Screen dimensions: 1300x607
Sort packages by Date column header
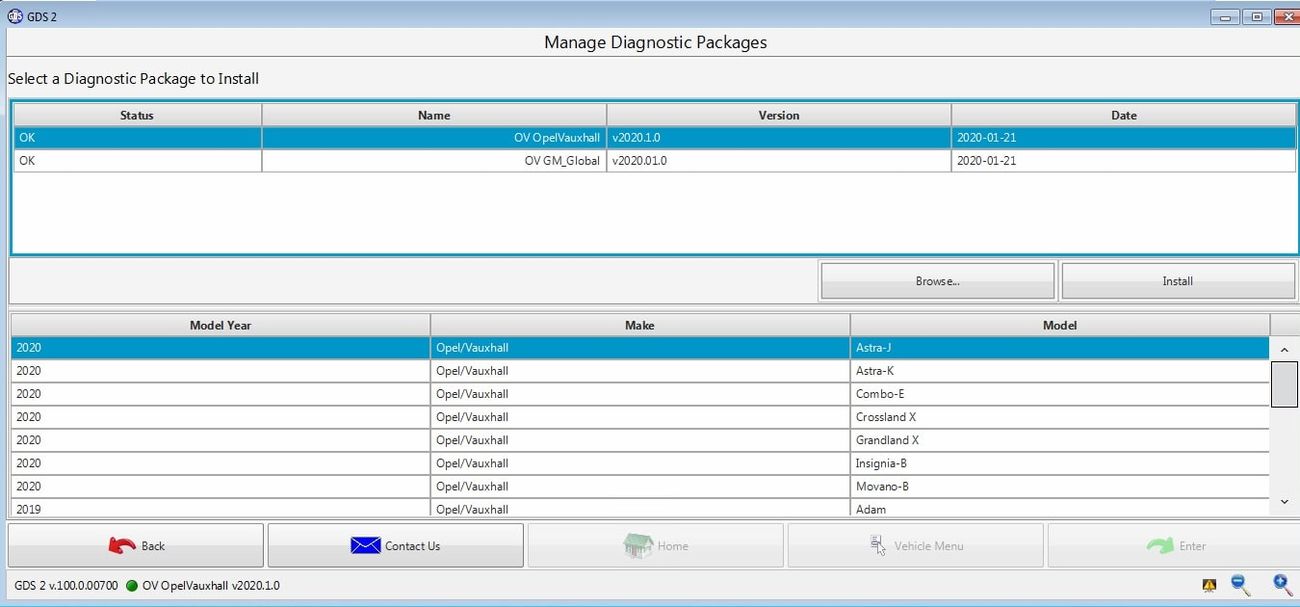pos(1124,115)
